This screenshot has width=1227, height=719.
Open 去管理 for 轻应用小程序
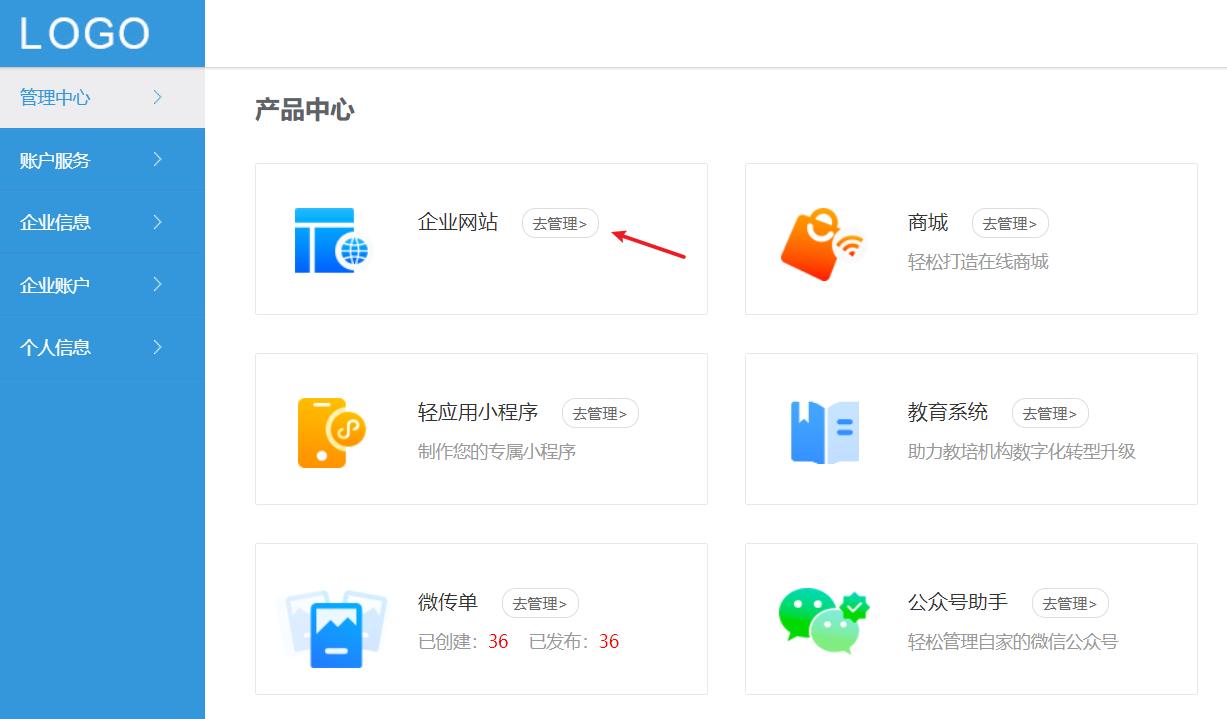600,413
